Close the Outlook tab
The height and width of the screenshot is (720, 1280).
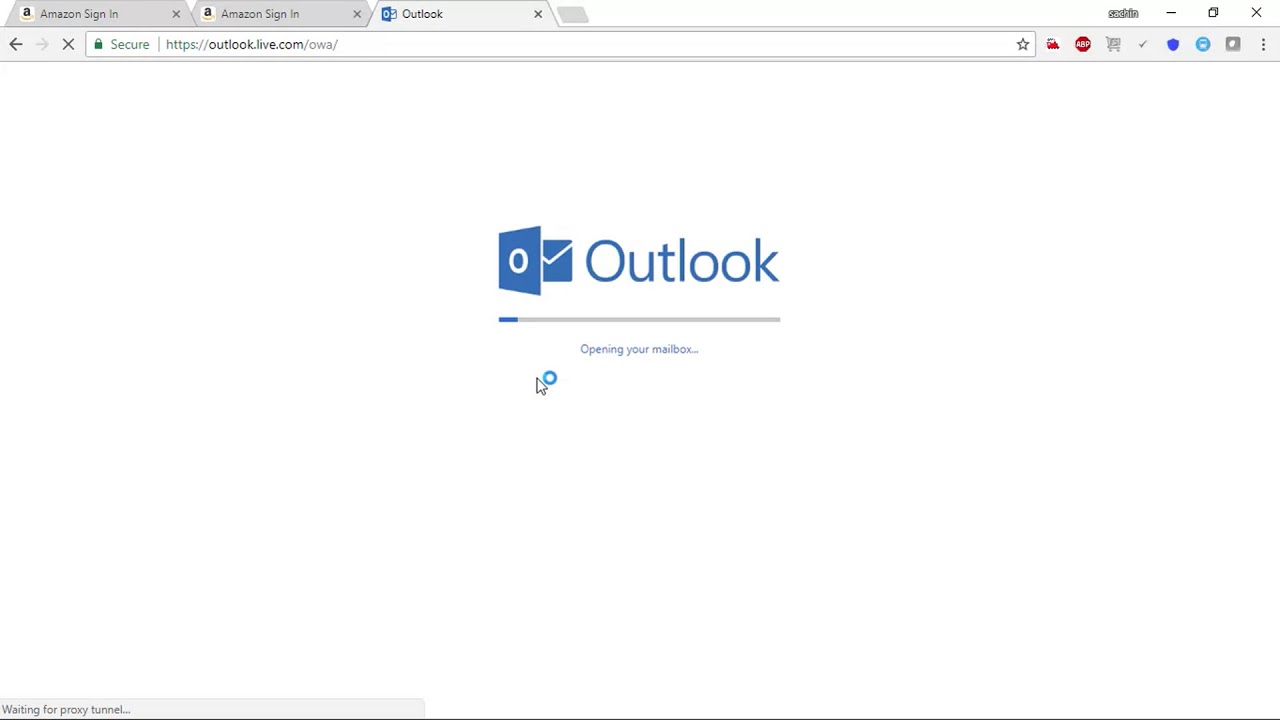pyautogui.click(x=538, y=14)
